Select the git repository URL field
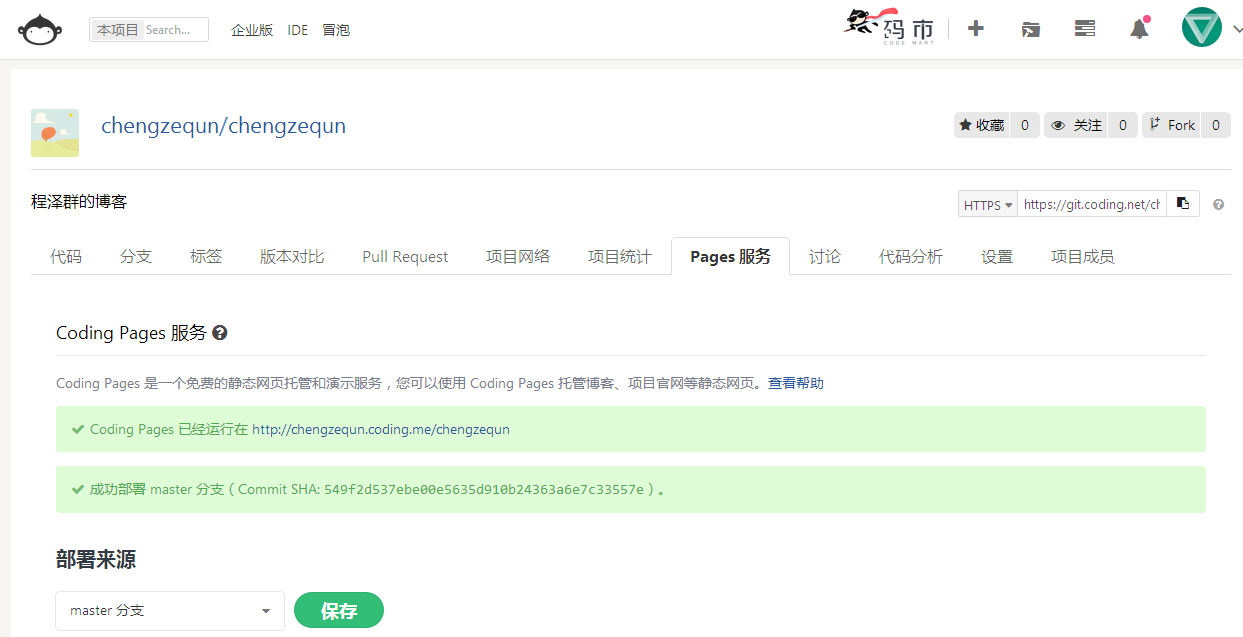This screenshot has width=1243, height=637. (1092, 204)
